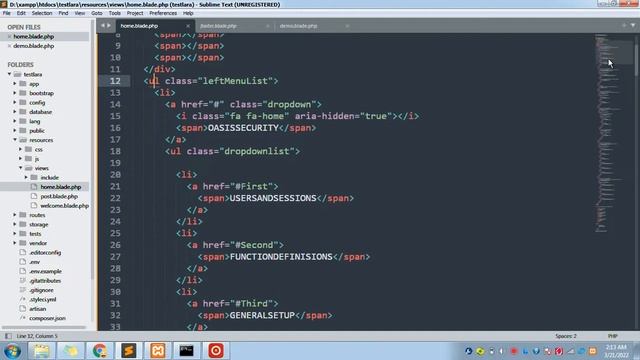The height and width of the screenshot is (360, 640).
Task: Open the Goto menu
Action: click(97, 13)
